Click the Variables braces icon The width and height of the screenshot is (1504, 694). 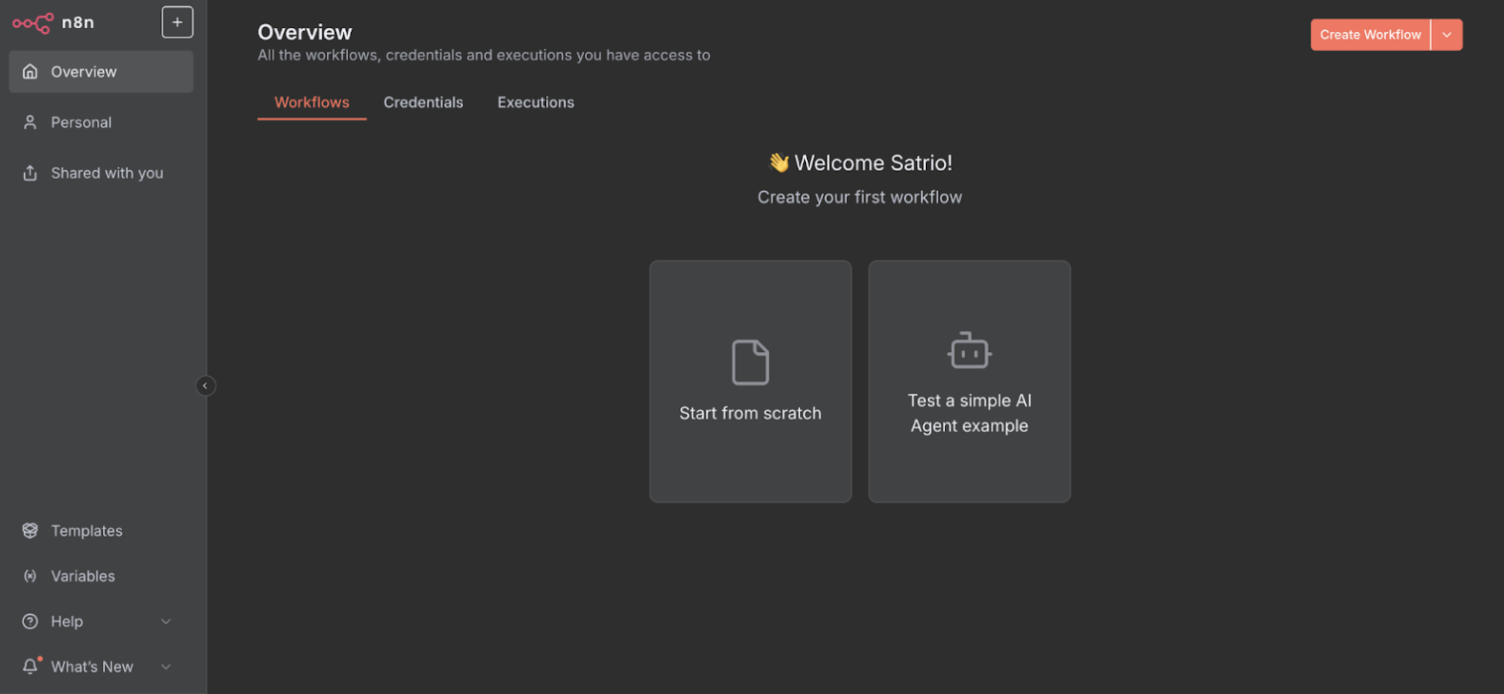[x=30, y=576]
